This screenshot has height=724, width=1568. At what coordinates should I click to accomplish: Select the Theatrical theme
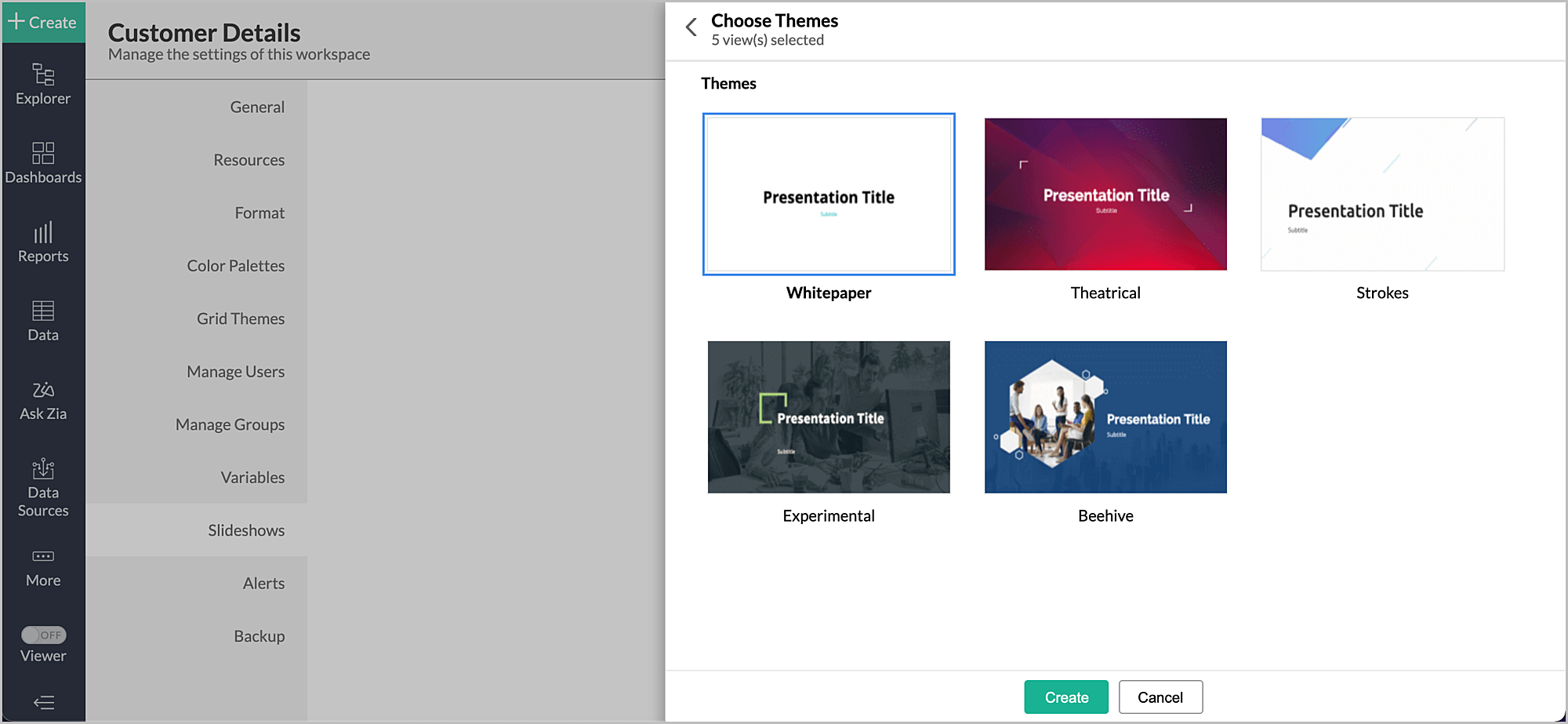[1105, 194]
